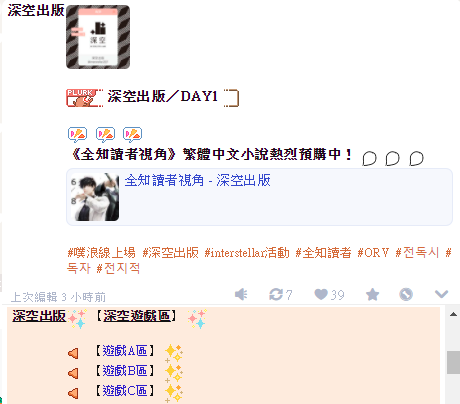Viewport: 460px width, 404px height.
Task: Open the #噗浪線上場 hashtag
Action: pos(101,253)
